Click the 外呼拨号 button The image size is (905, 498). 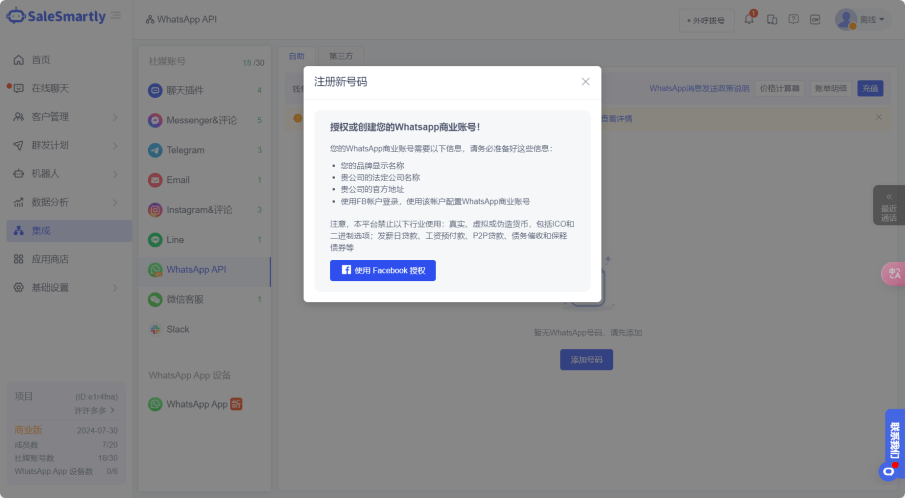[x=706, y=20]
